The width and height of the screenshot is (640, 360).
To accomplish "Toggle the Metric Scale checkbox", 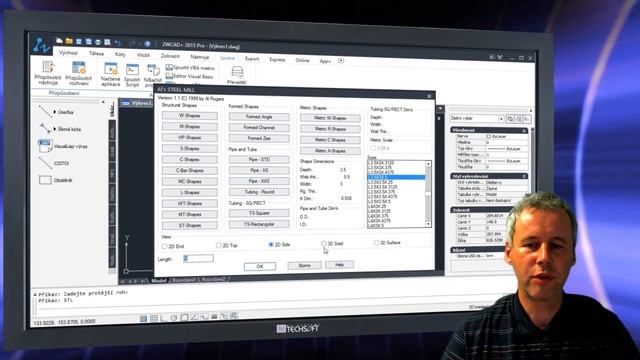I will (373, 148).
